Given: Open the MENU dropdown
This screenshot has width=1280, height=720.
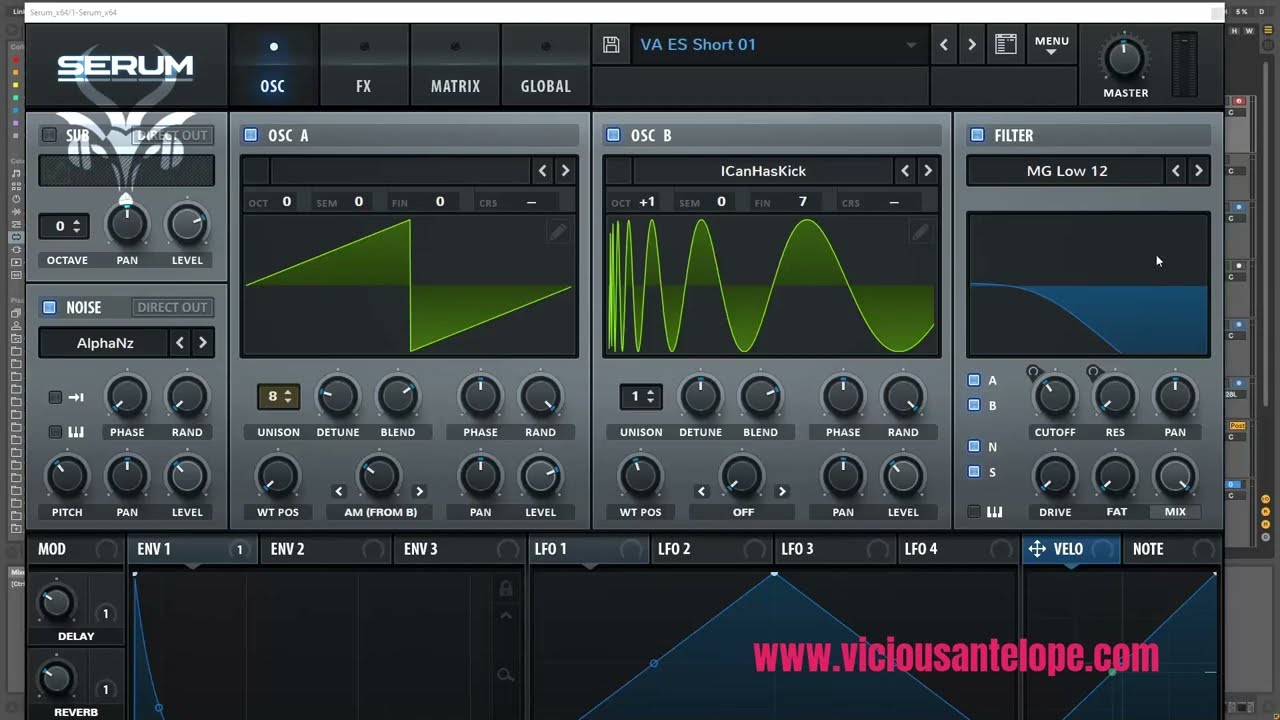Looking at the screenshot, I should (1051, 45).
